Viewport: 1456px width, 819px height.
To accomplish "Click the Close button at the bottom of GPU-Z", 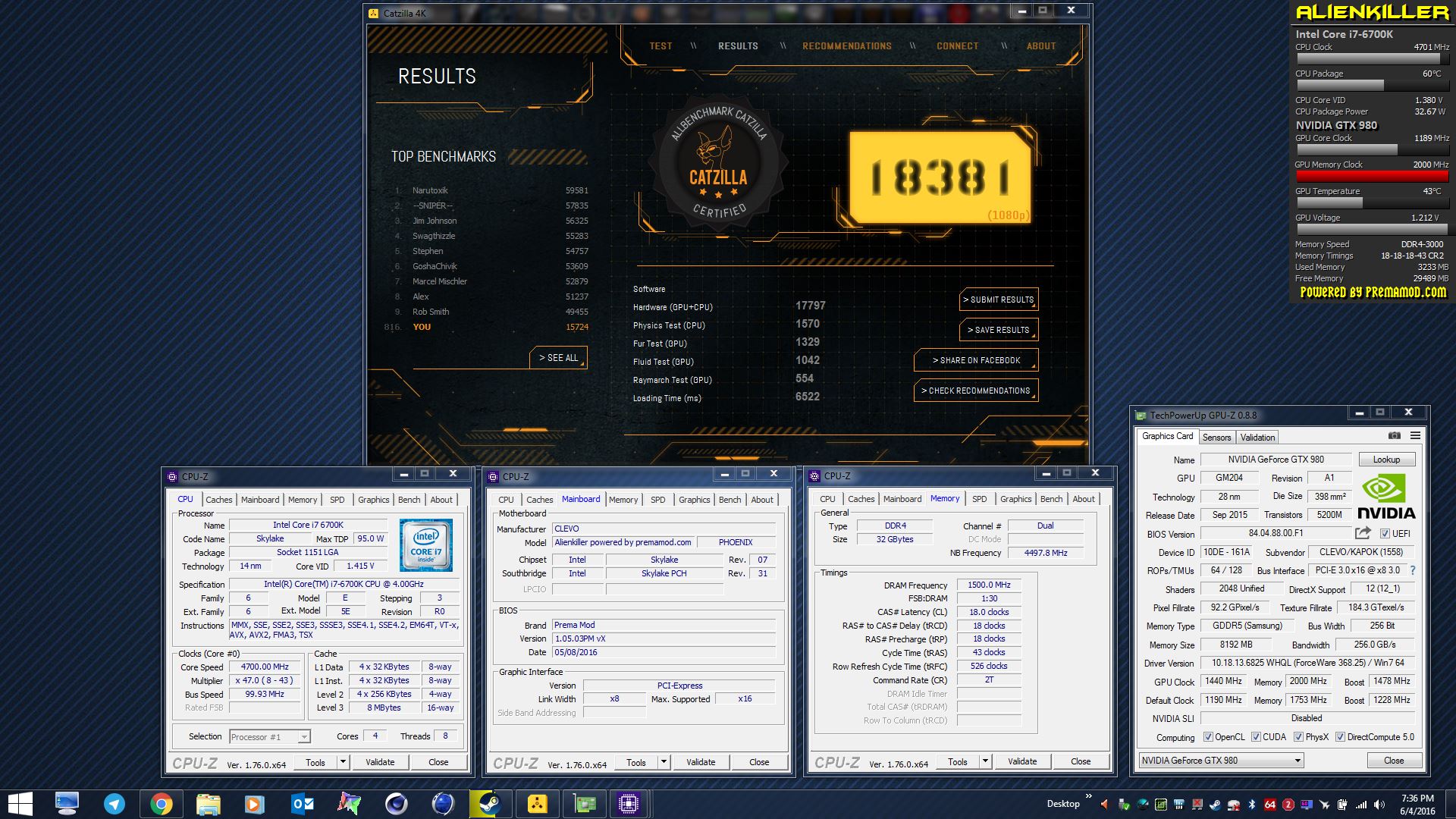I will (x=1394, y=761).
